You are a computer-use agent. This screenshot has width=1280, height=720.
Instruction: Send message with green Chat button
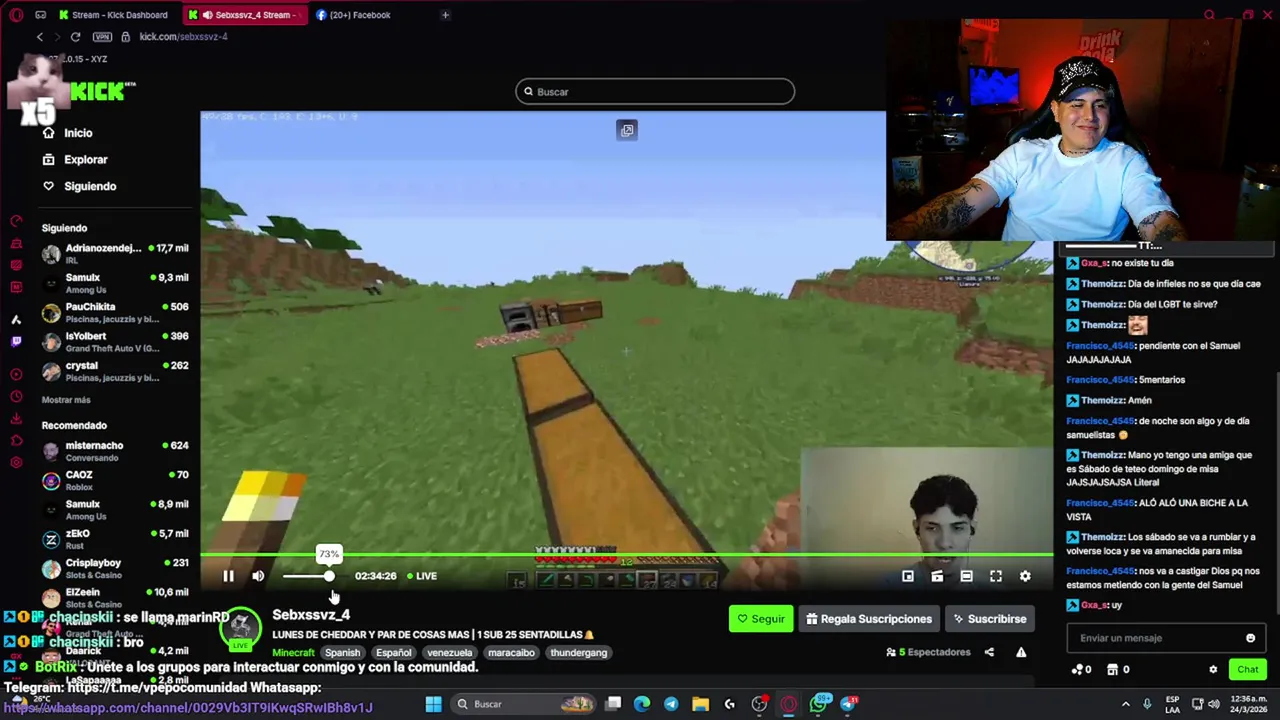coord(1248,669)
